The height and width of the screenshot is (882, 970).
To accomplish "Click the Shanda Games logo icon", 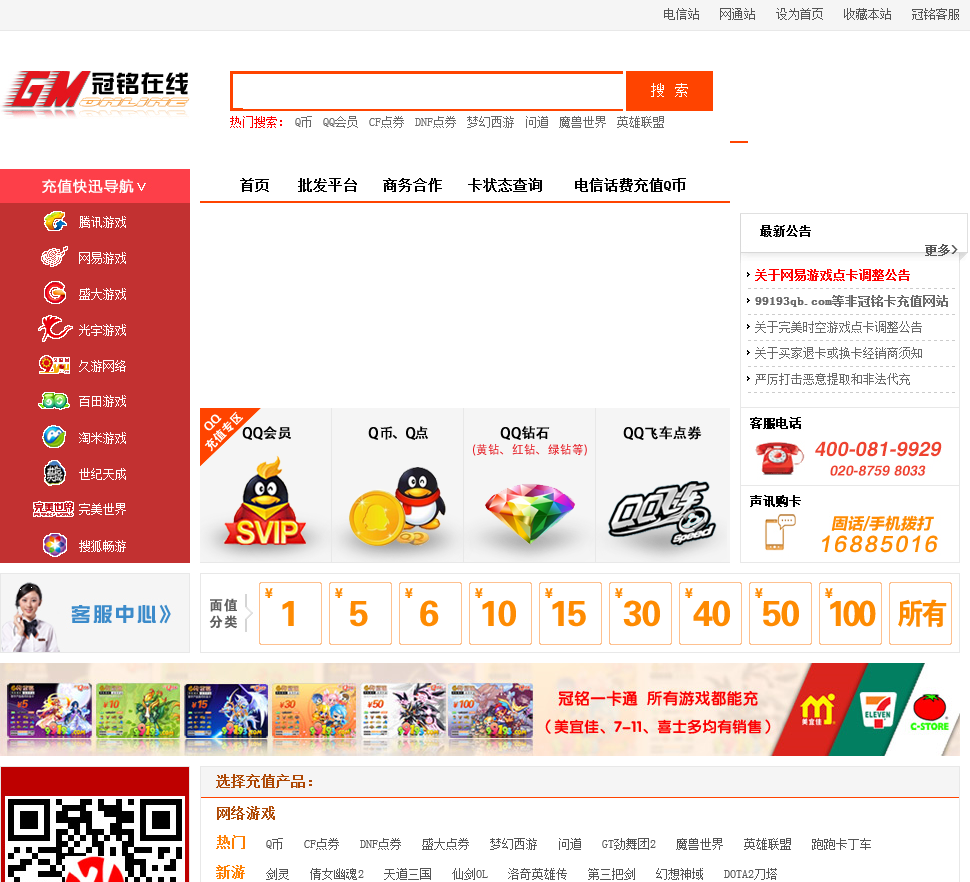I will tap(55, 293).
